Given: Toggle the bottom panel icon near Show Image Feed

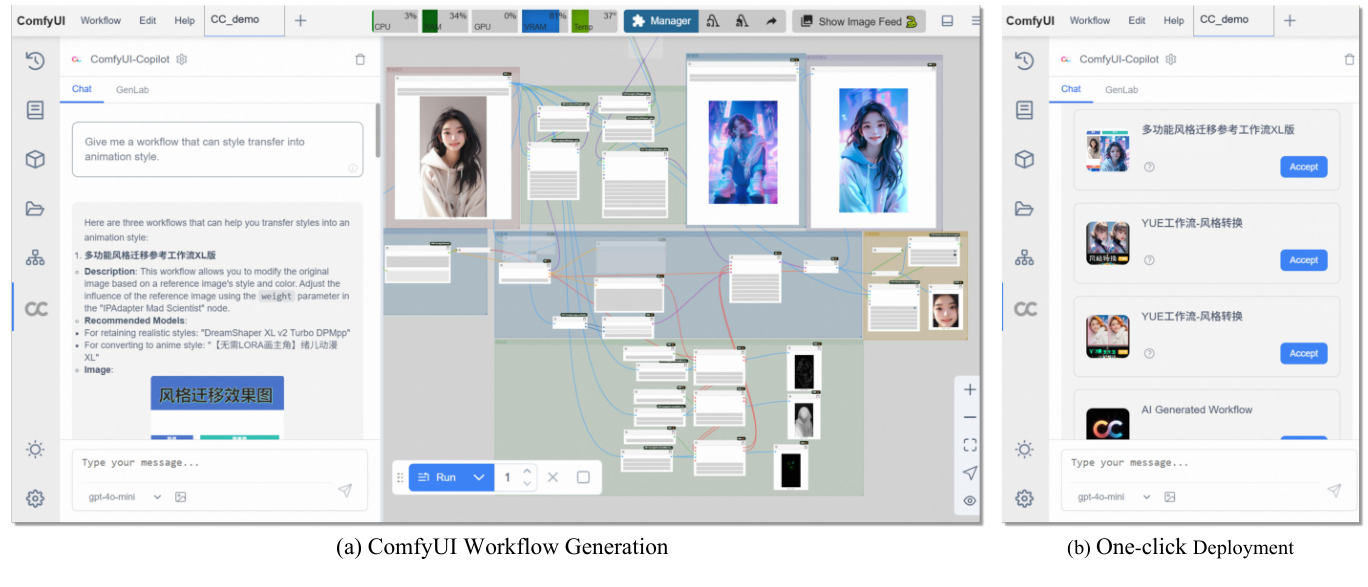Looking at the screenshot, I should point(947,21).
